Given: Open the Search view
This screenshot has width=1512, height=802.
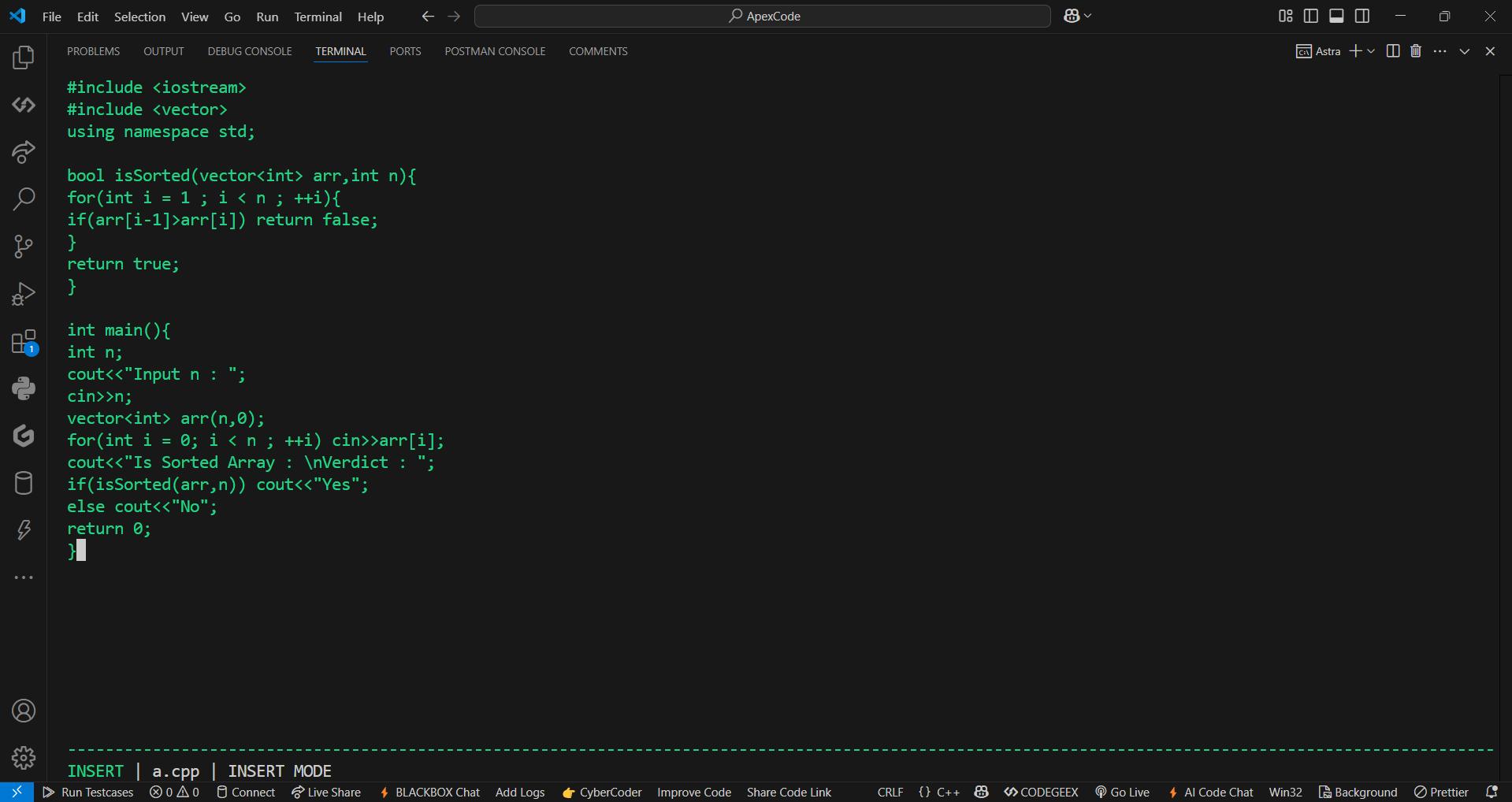Looking at the screenshot, I should pos(24,199).
